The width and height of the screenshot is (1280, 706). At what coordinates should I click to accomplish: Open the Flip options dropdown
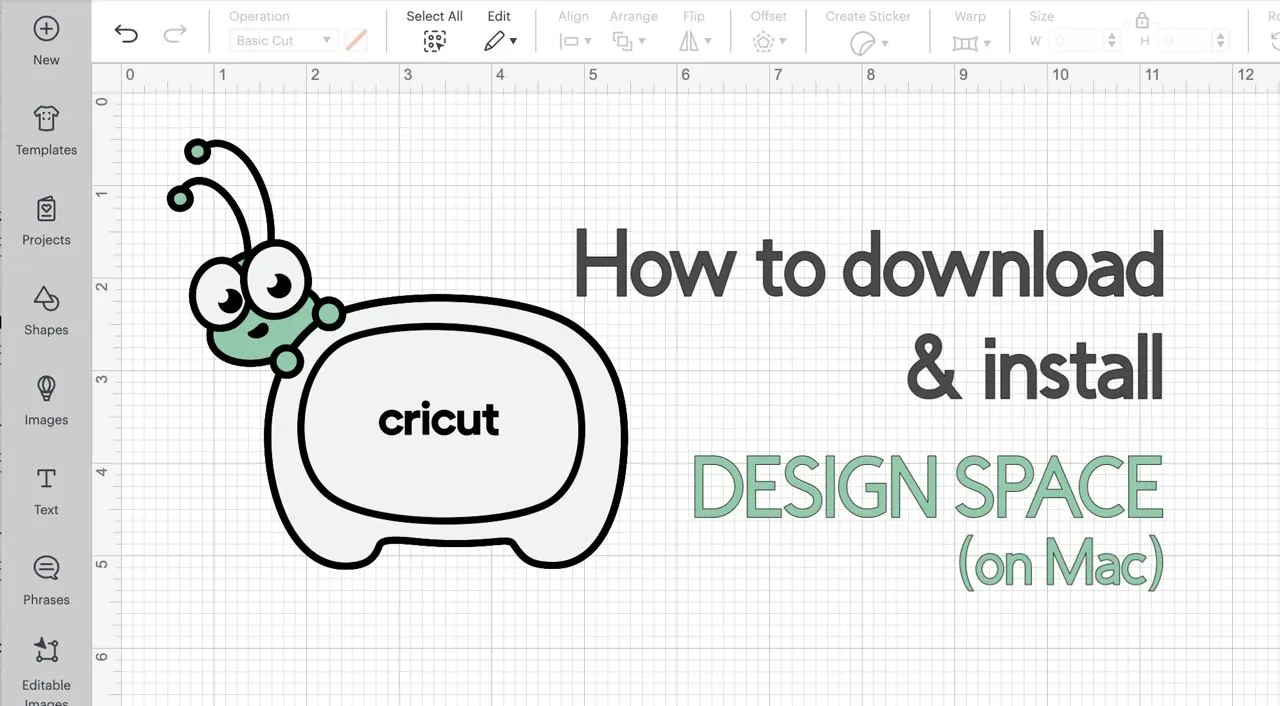tap(694, 41)
